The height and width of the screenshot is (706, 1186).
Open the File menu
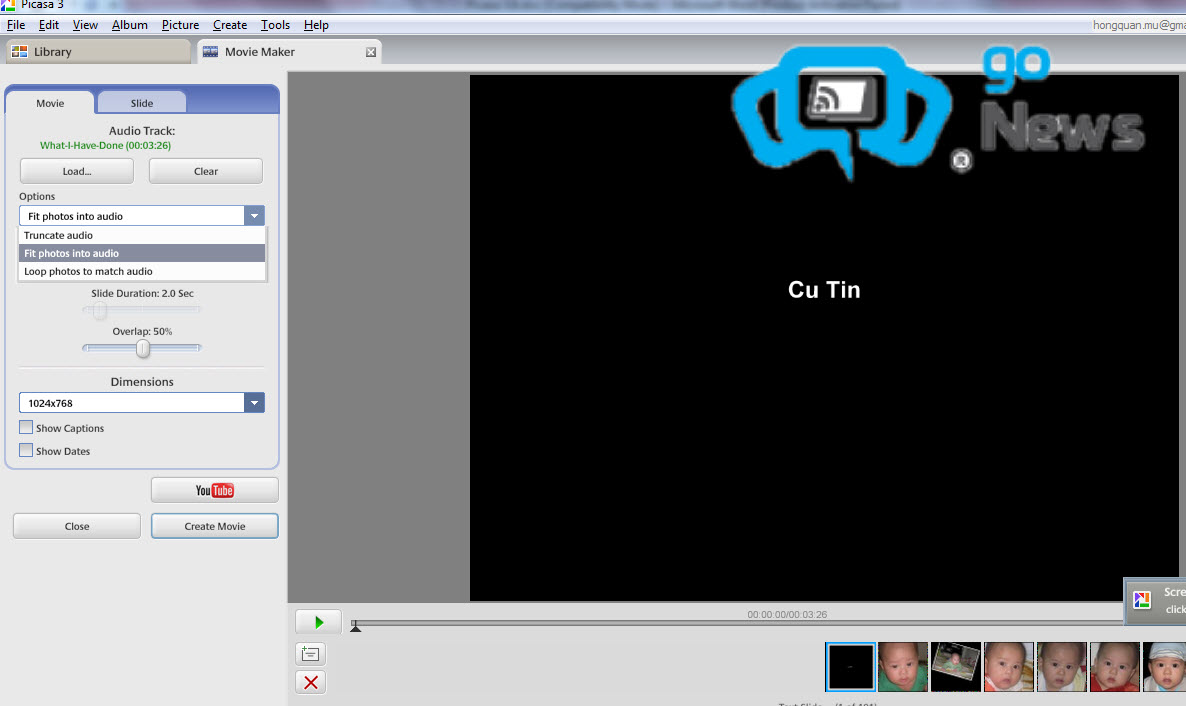(x=16, y=25)
